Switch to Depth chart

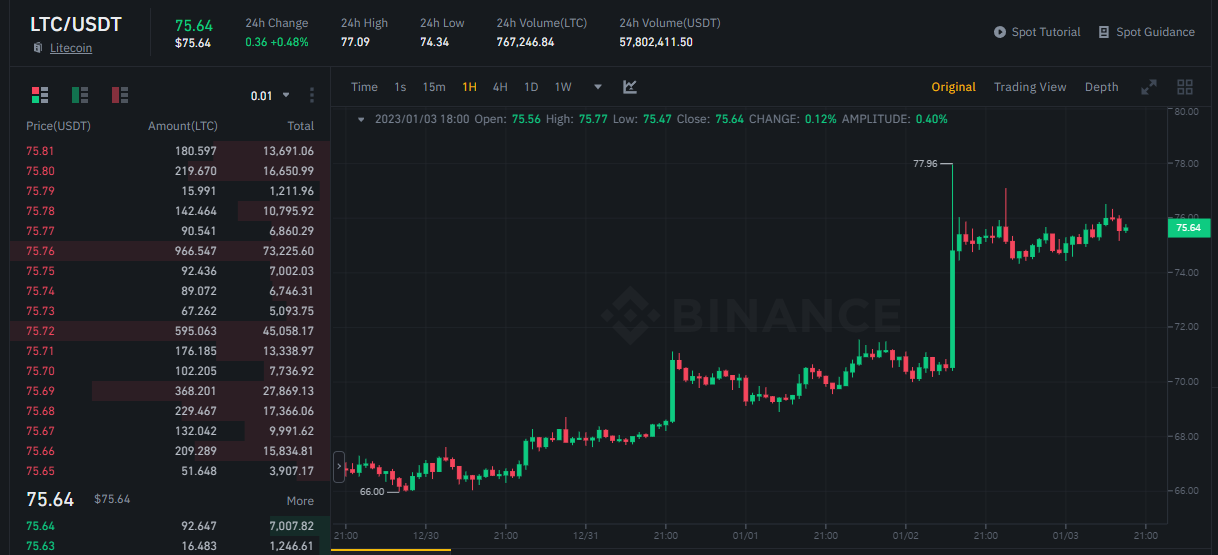click(1102, 87)
